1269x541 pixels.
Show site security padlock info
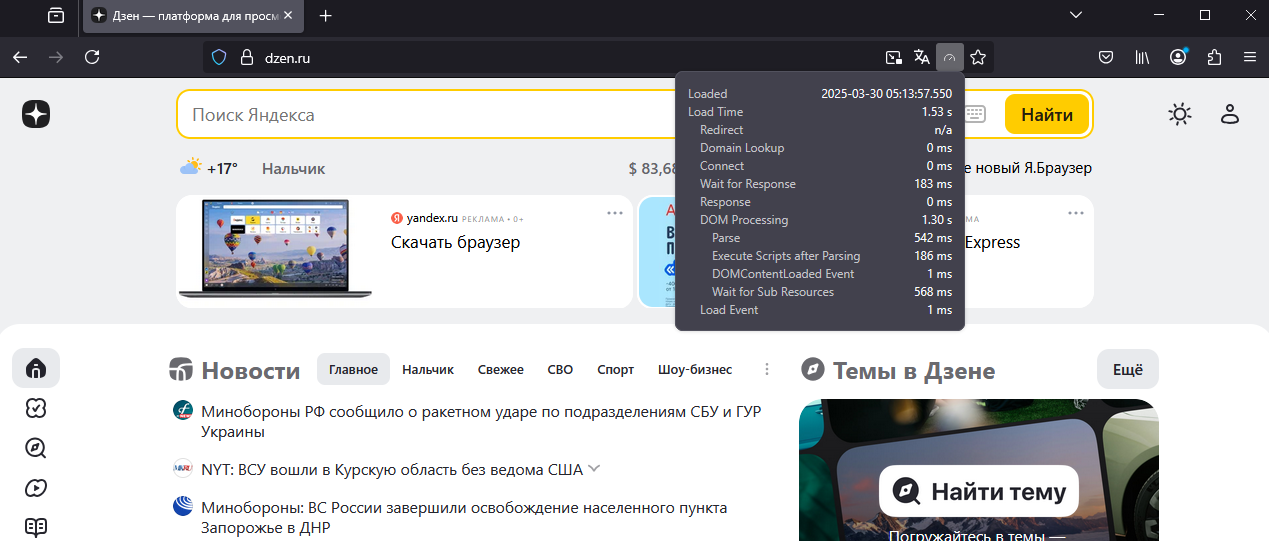pyautogui.click(x=246, y=58)
